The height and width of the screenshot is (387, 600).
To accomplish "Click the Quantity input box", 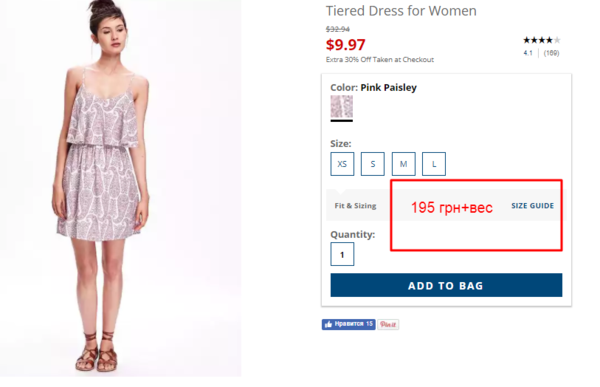I will [x=342, y=254].
